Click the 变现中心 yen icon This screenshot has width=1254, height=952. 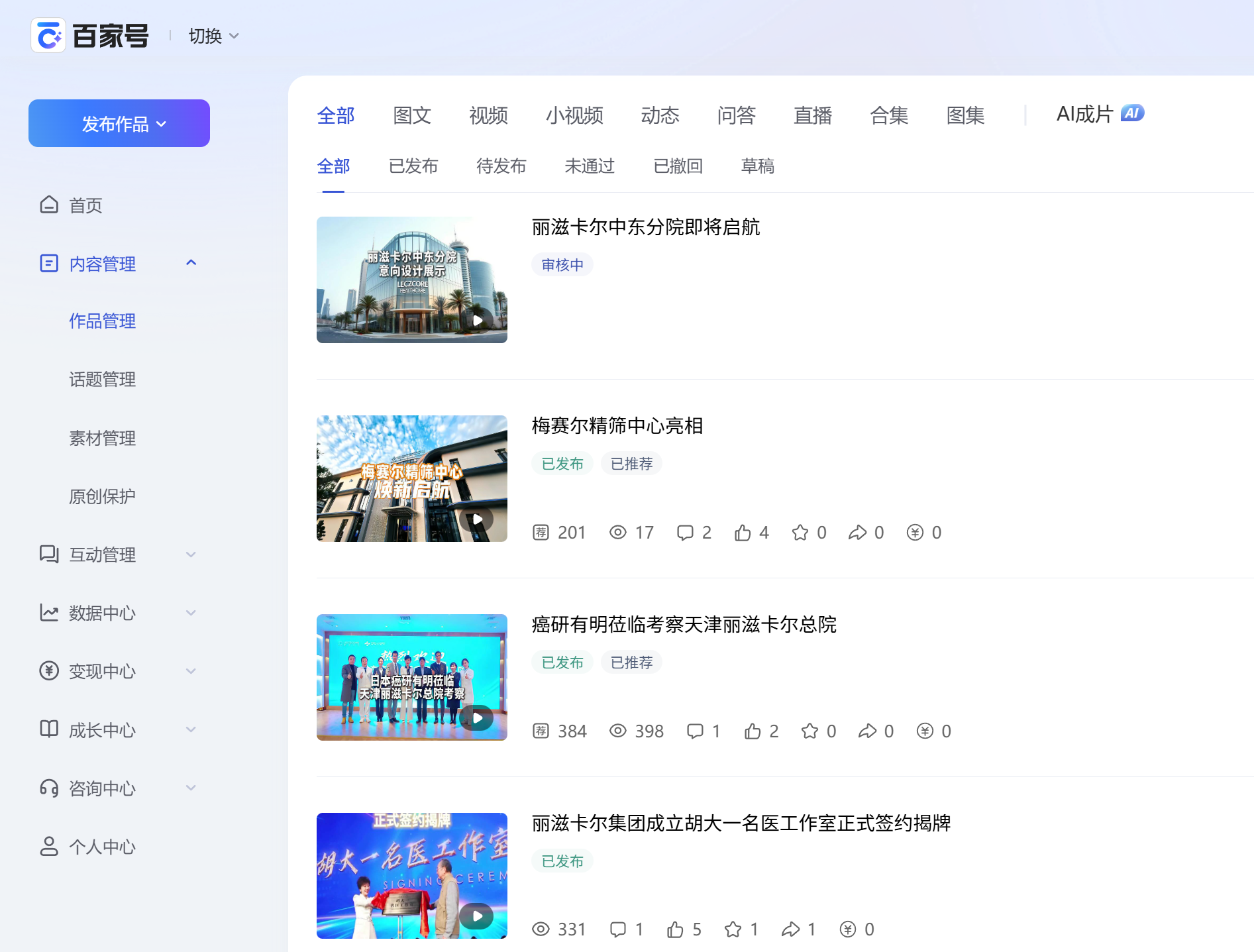[49, 670]
